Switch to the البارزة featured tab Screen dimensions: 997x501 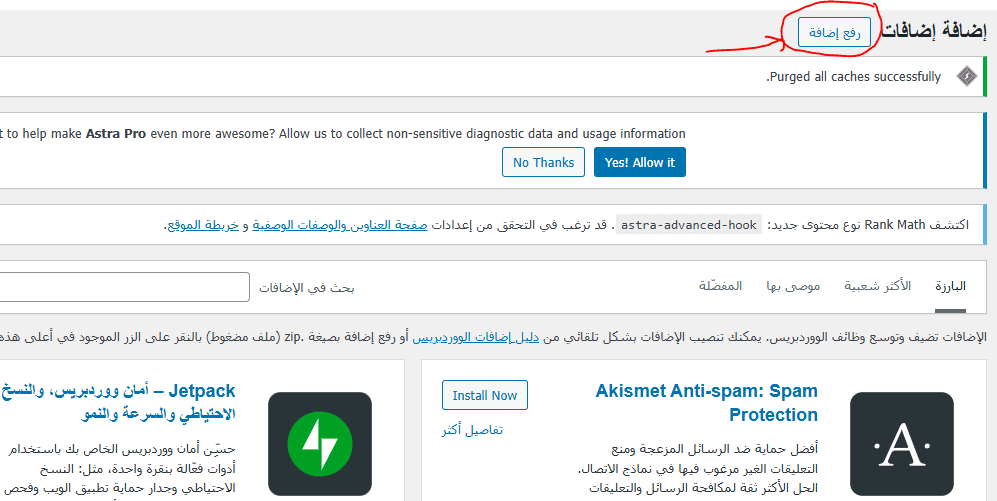[951, 286]
